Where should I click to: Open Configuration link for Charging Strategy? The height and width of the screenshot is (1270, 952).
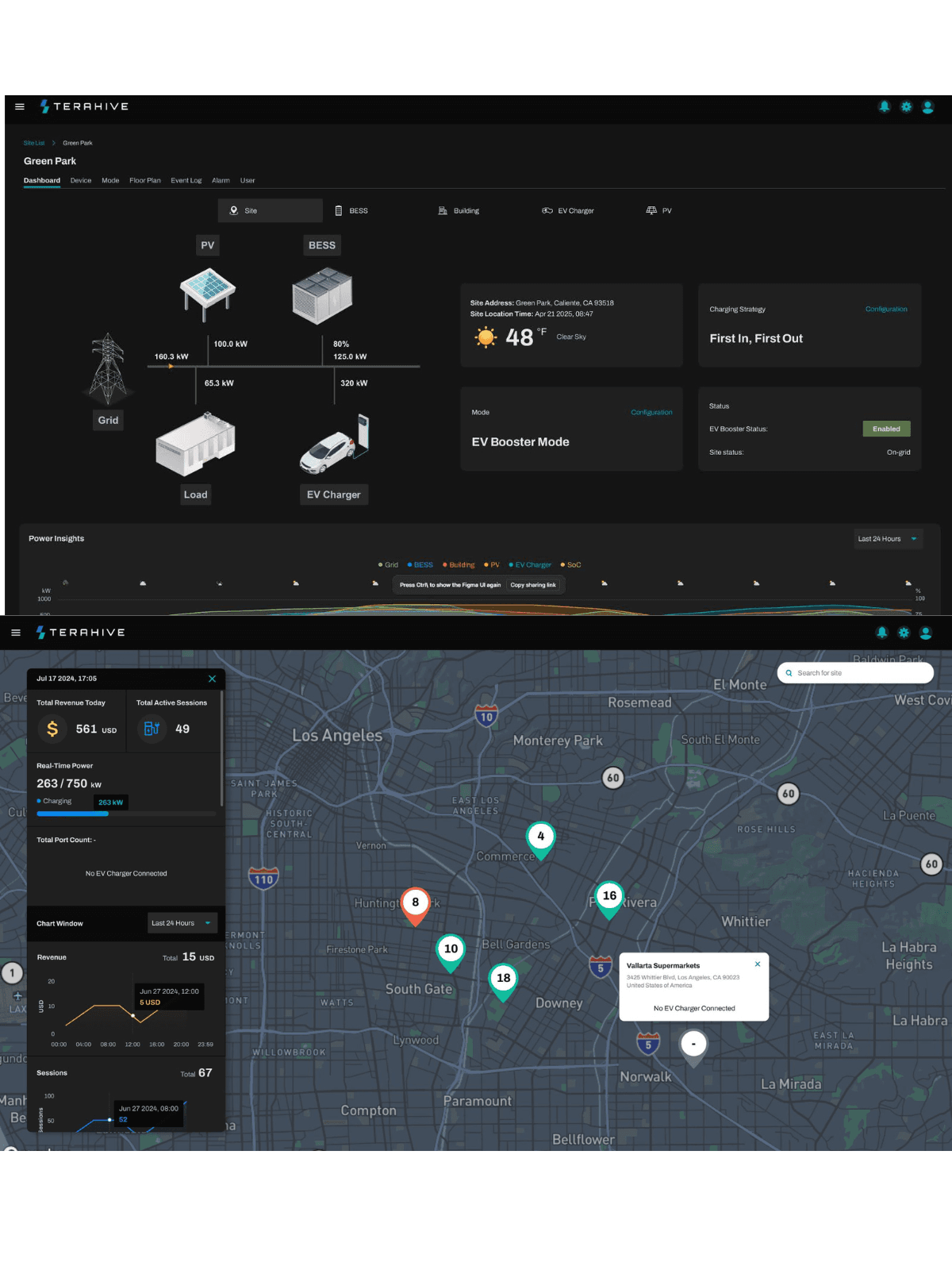[x=886, y=309]
